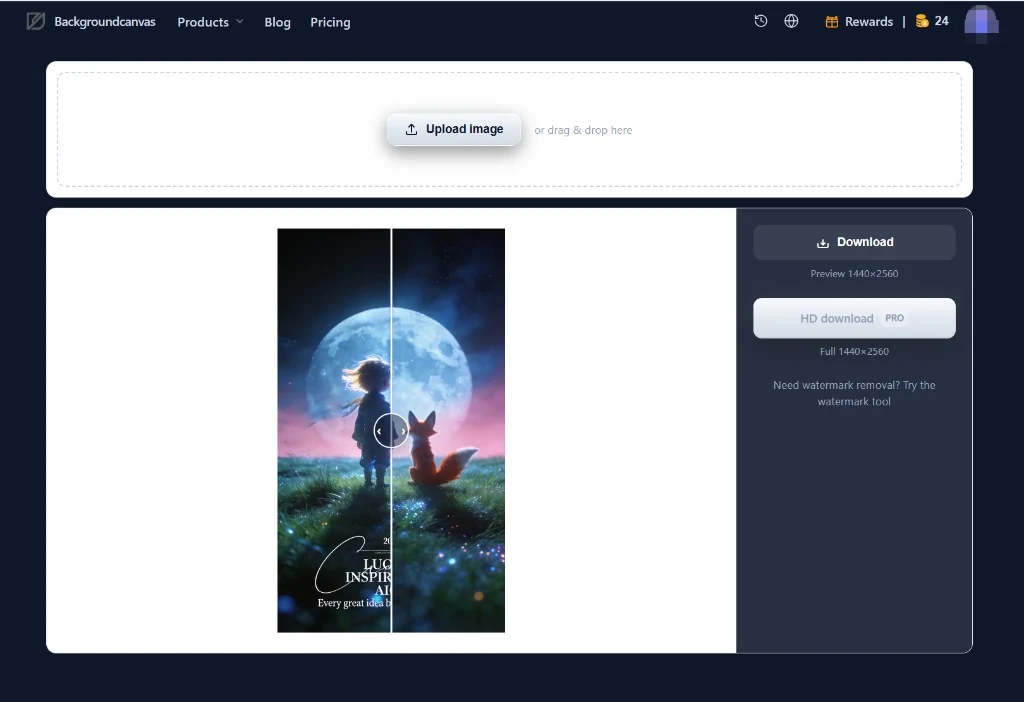Click the Download button
The height and width of the screenshot is (702, 1024).
(854, 242)
